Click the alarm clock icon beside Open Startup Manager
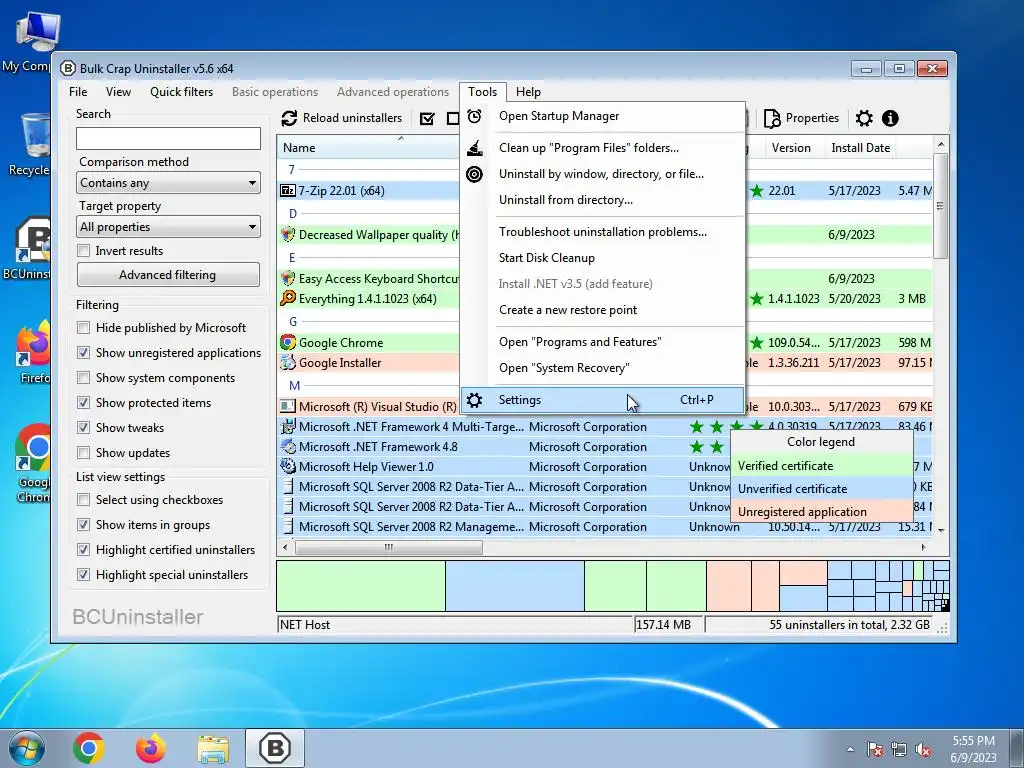 (475, 116)
